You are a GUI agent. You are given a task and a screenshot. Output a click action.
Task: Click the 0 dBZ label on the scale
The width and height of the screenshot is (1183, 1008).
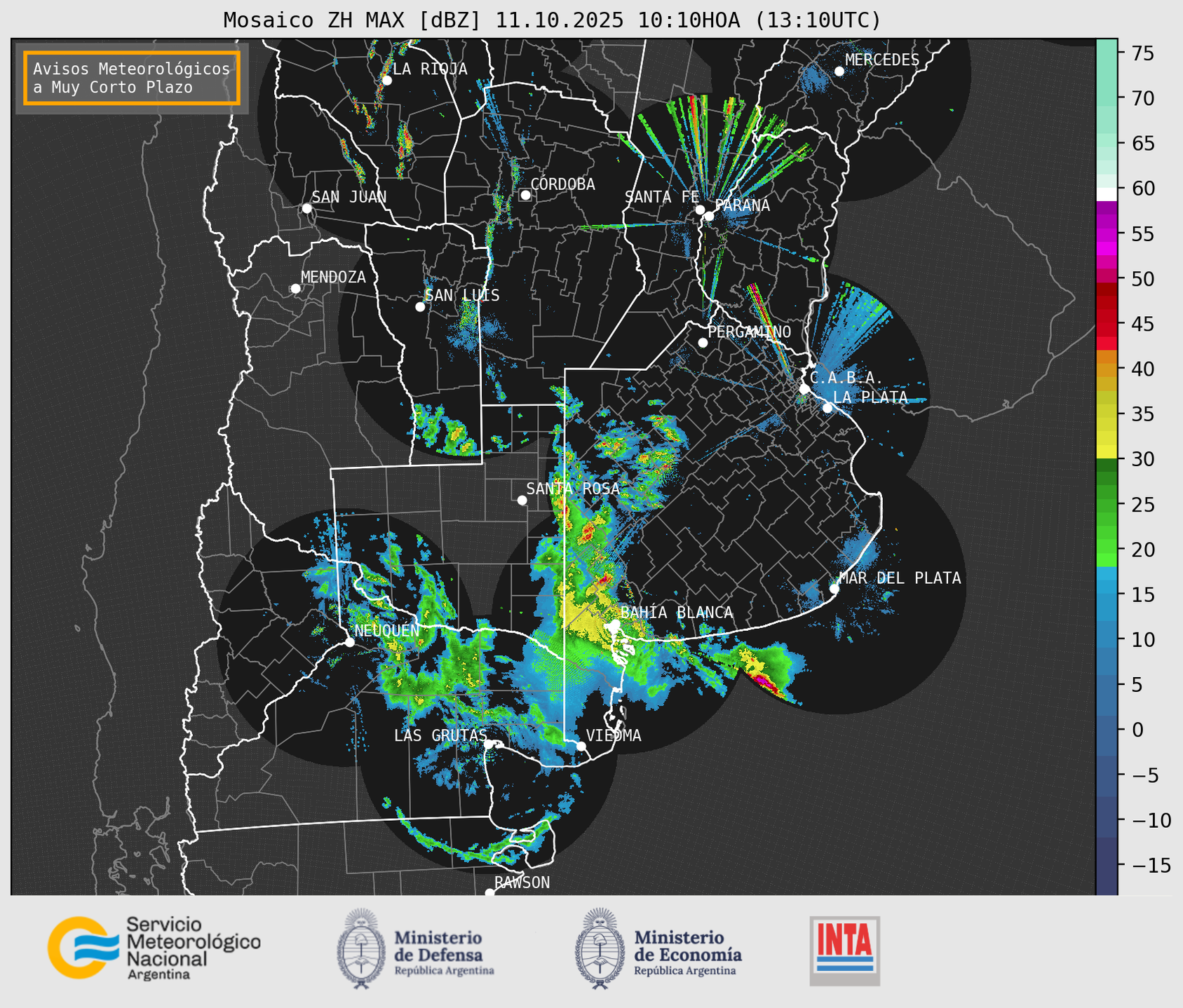(x=1137, y=730)
